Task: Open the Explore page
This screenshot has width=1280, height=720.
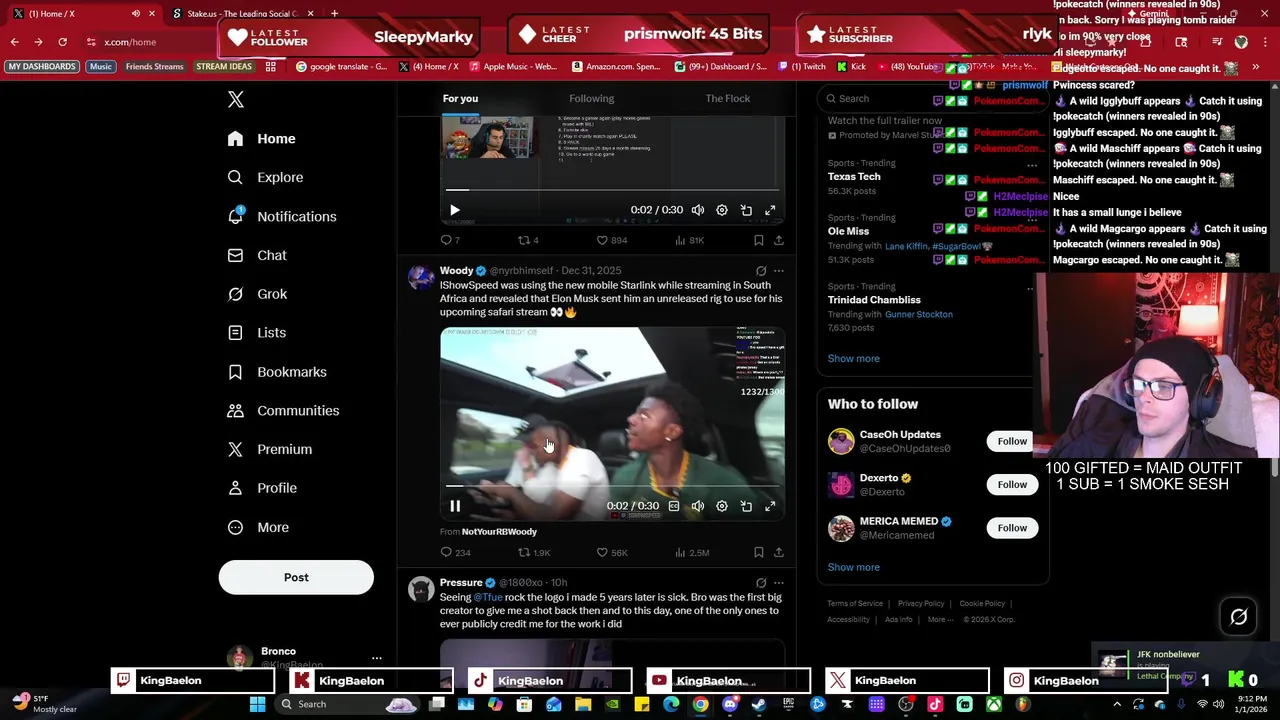Action: click(x=265, y=177)
